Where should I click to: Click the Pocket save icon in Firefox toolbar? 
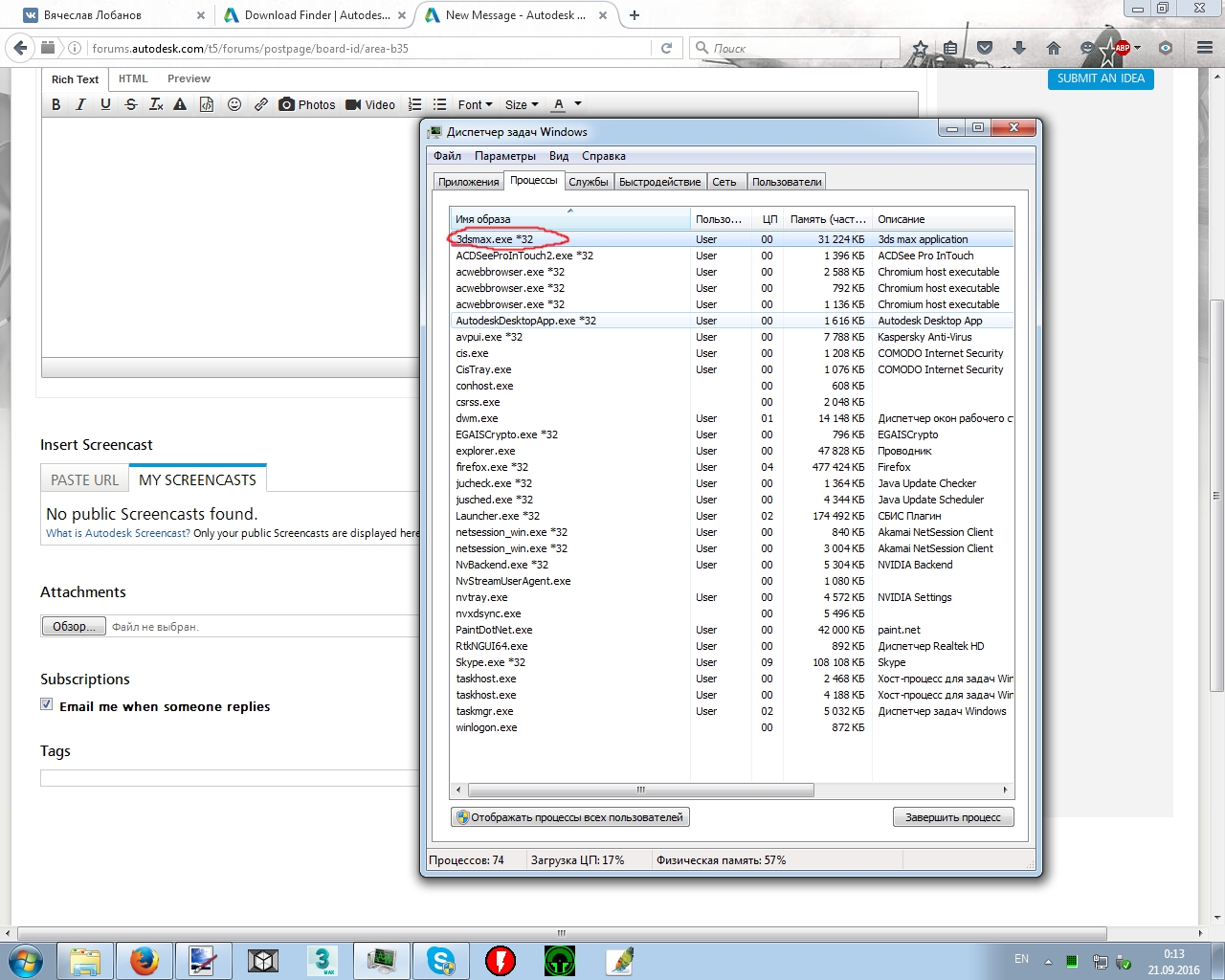point(985,48)
